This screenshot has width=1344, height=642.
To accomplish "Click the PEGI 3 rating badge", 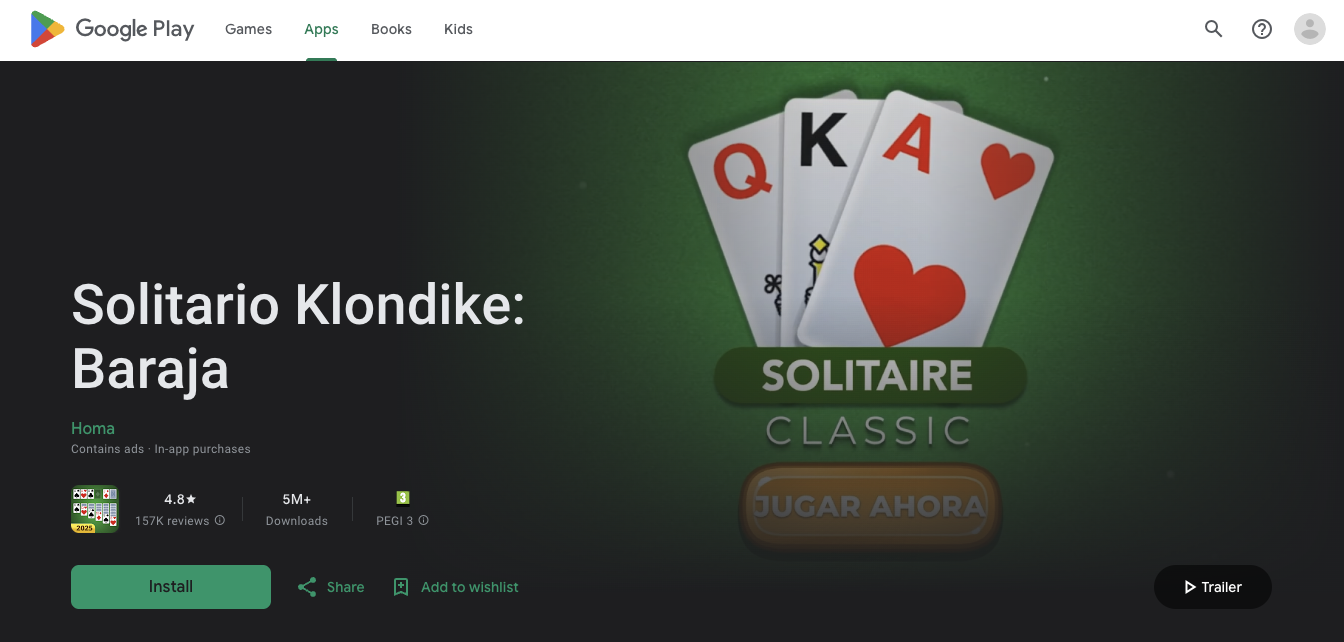I will 403,498.
